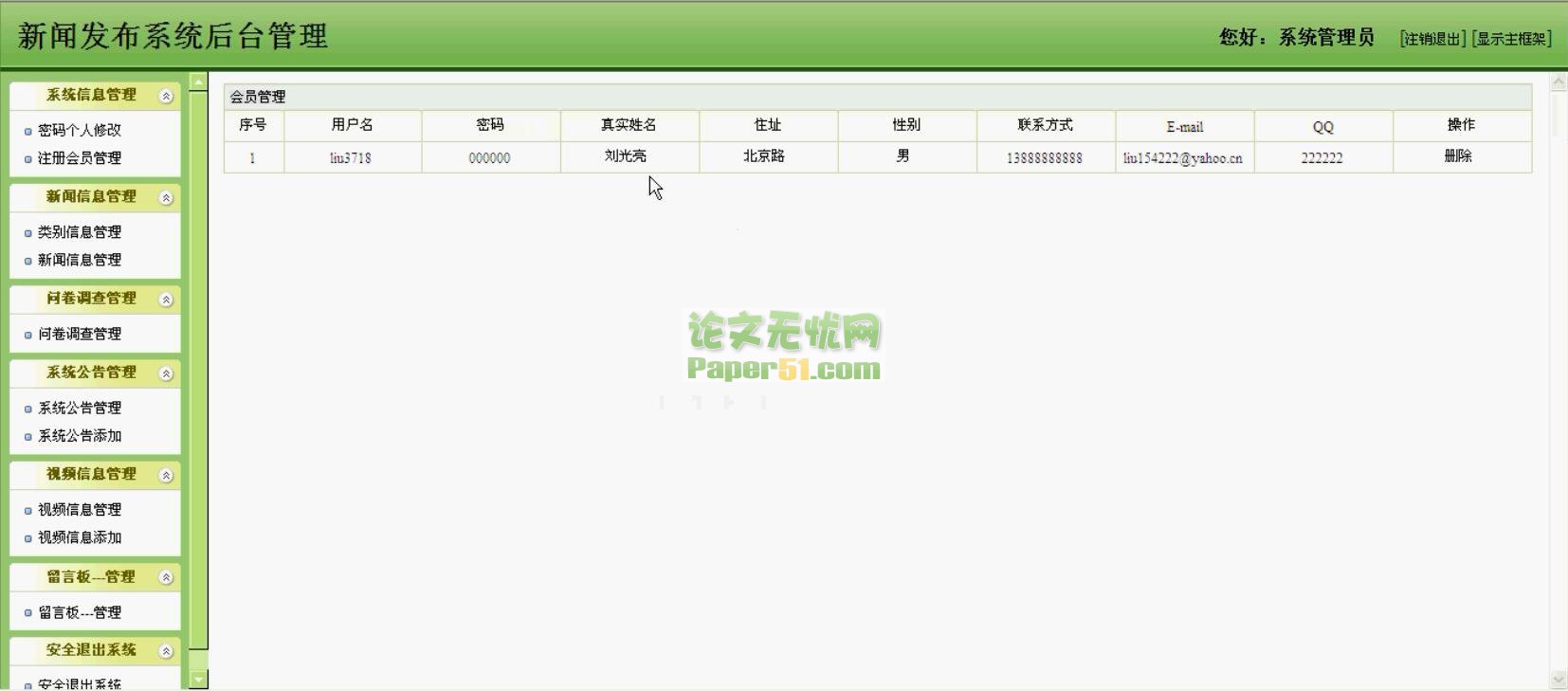Open 注册会员管理 in sidebar
The width and height of the screenshot is (1568, 691).
tap(80, 158)
